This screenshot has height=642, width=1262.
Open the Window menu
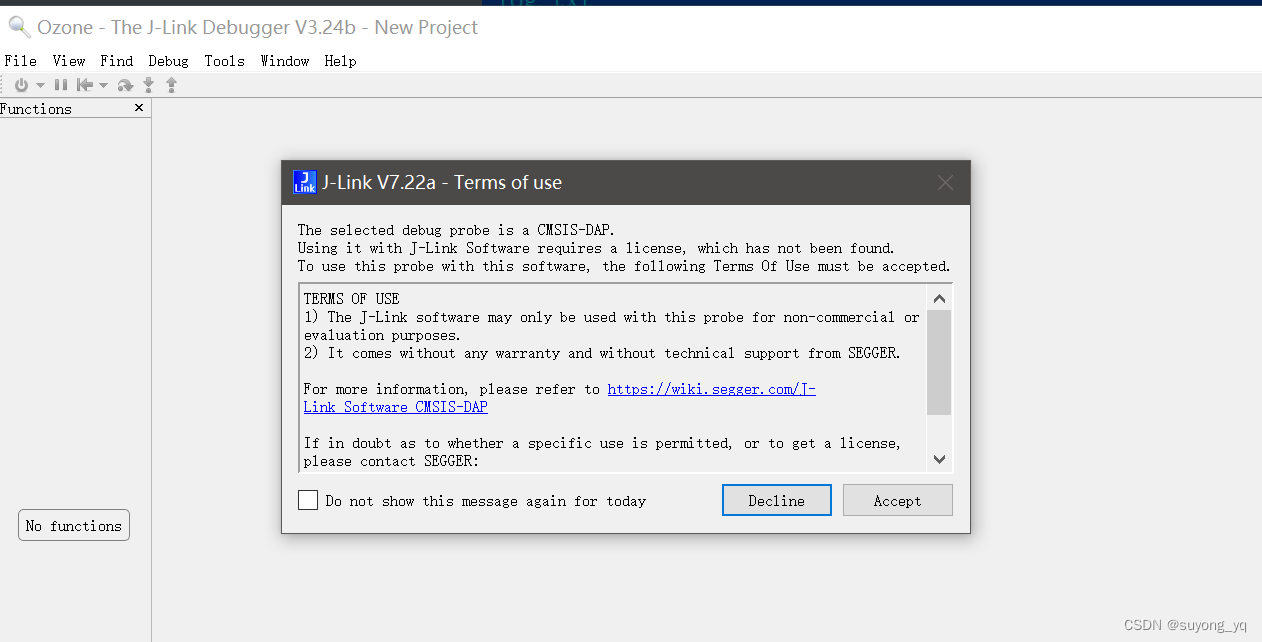tap(285, 61)
